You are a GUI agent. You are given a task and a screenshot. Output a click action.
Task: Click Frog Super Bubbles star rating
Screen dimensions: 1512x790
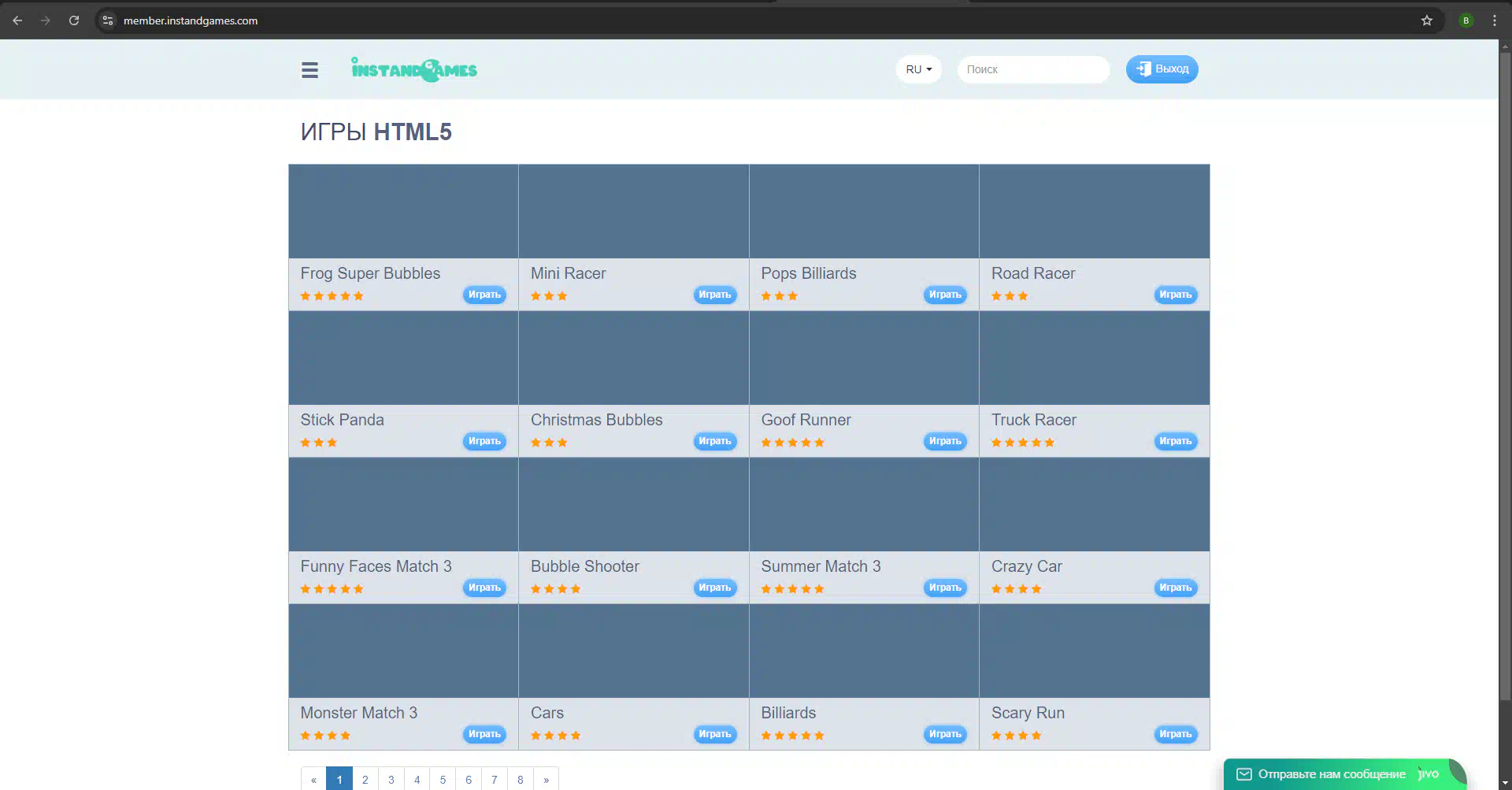click(x=332, y=296)
